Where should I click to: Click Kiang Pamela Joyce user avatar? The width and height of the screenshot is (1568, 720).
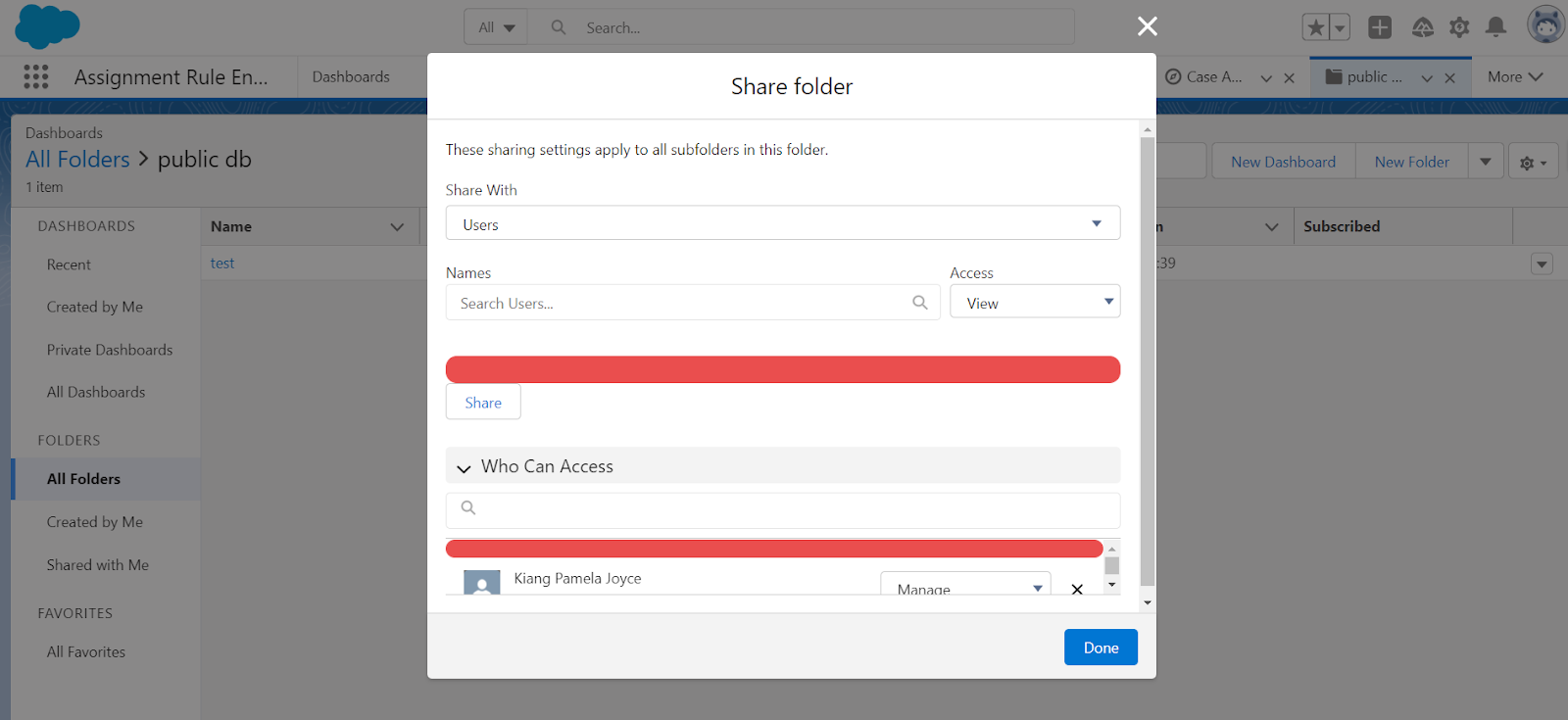point(481,583)
